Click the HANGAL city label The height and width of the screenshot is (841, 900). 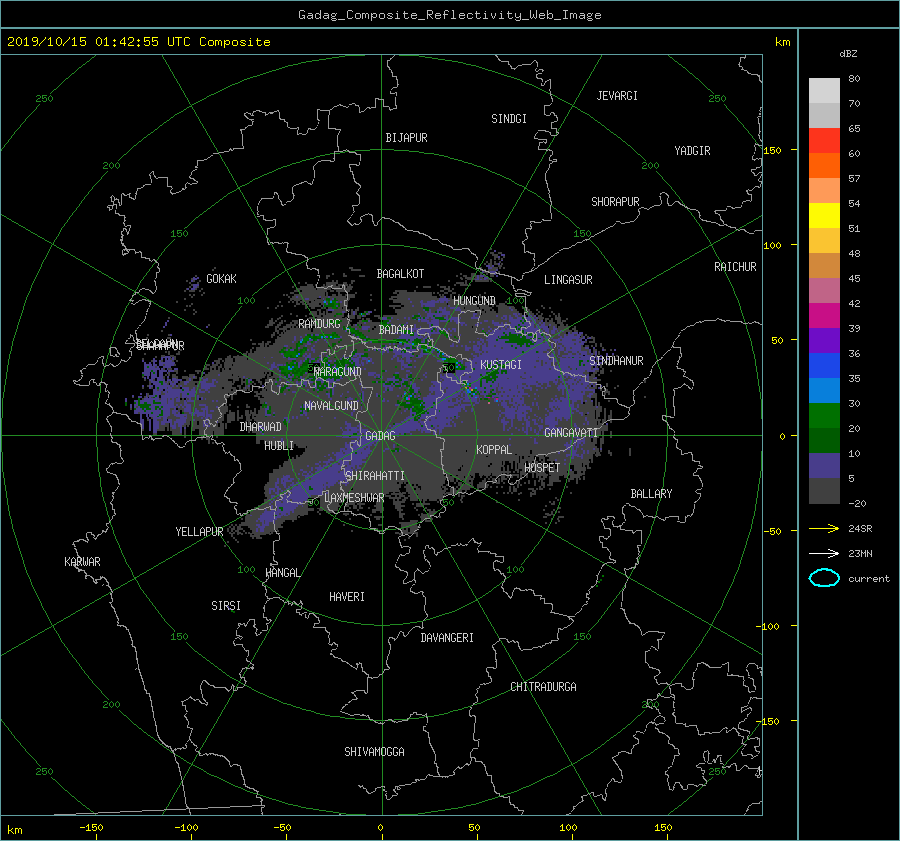point(282,573)
